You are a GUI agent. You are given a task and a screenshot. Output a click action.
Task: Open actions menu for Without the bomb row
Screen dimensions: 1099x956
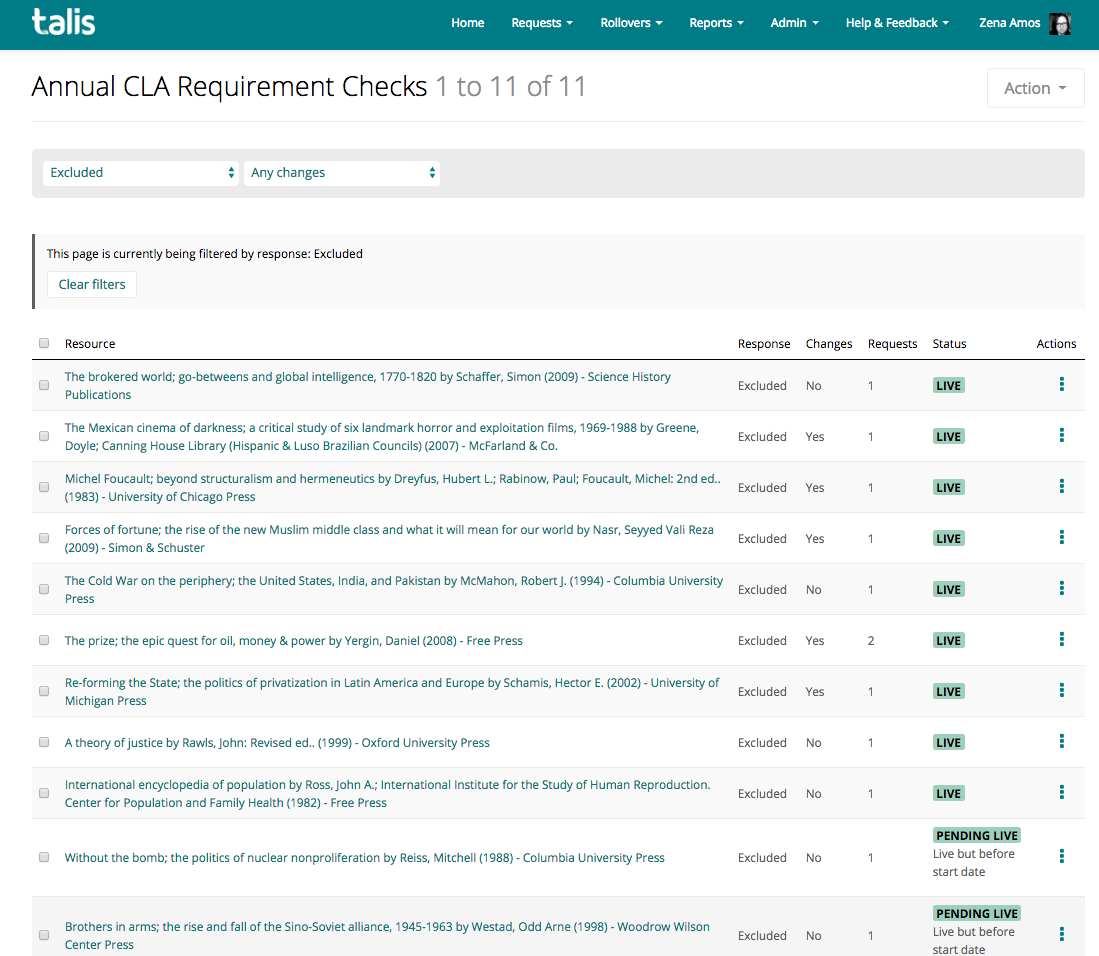(1061, 857)
